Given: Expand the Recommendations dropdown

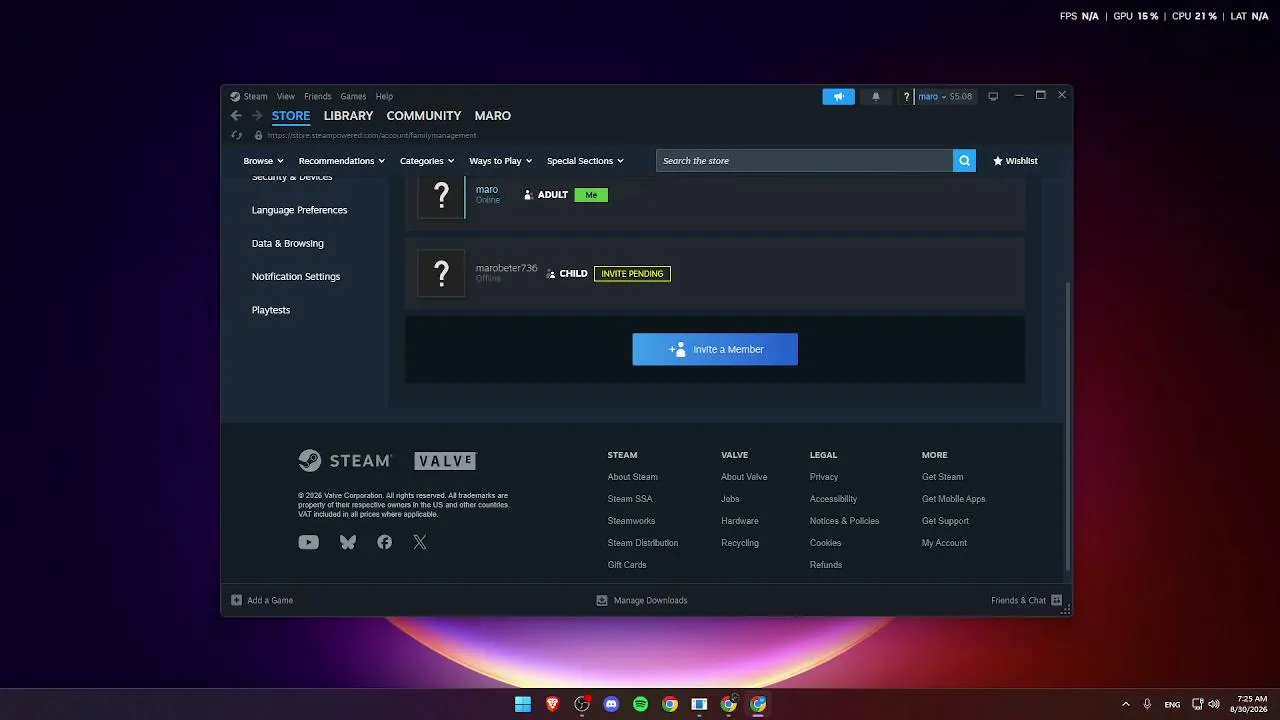Looking at the screenshot, I should click(x=341, y=161).
